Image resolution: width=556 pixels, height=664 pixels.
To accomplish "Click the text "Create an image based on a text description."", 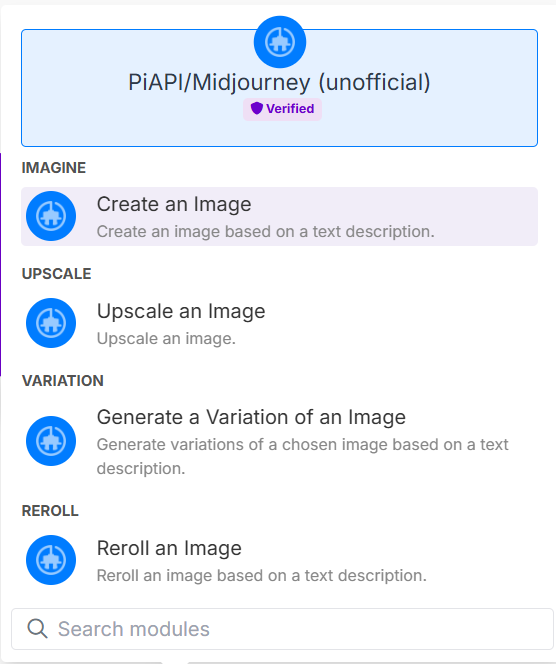I will click(x=266, y=232).
